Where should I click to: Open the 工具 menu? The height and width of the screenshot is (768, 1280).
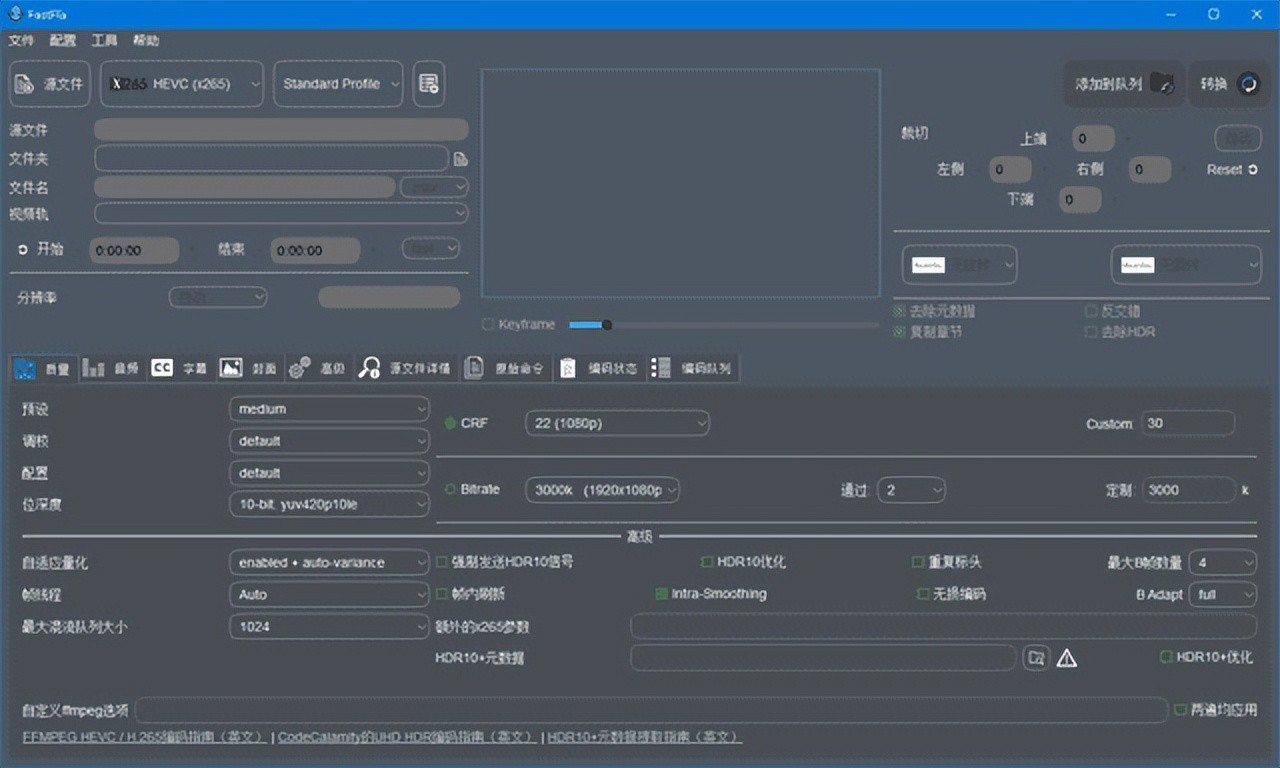click(104, 40)
